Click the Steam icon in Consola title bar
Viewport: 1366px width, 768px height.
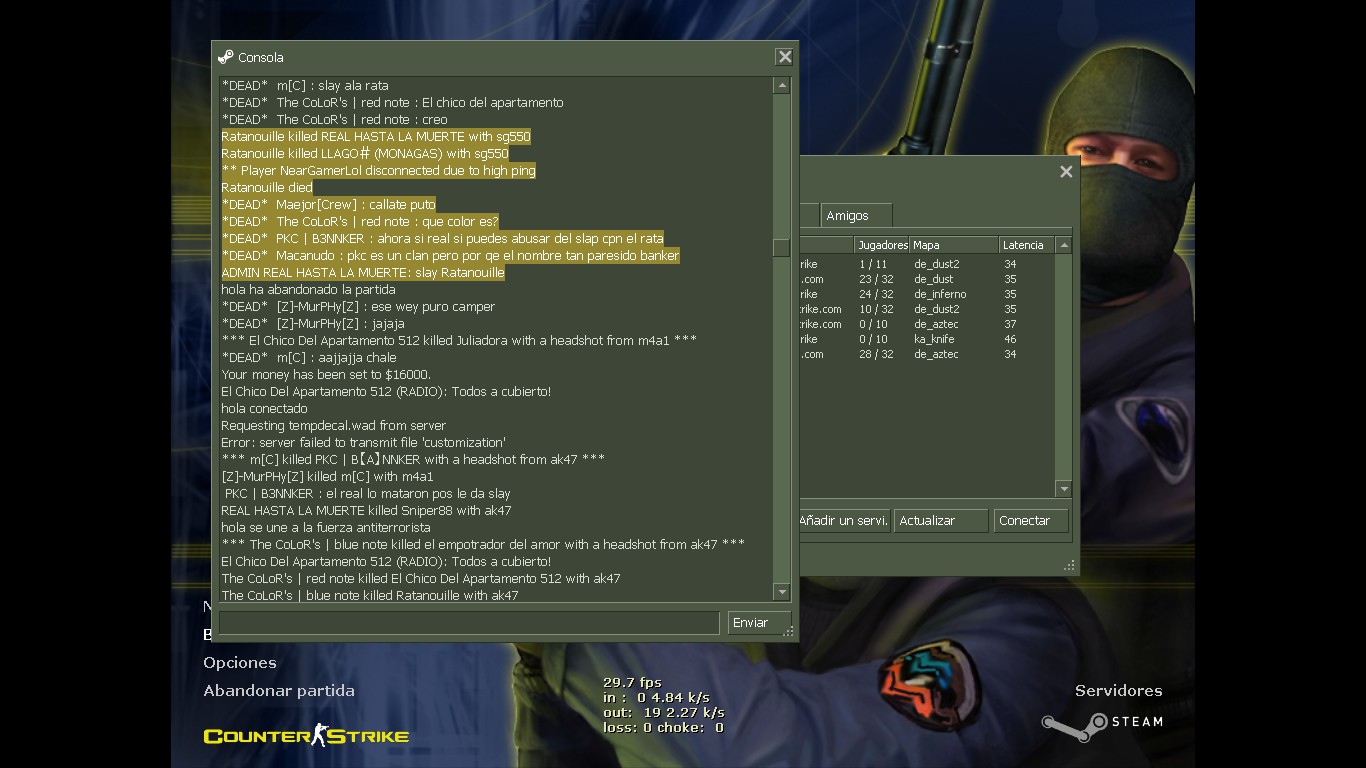tap(225, 57)
